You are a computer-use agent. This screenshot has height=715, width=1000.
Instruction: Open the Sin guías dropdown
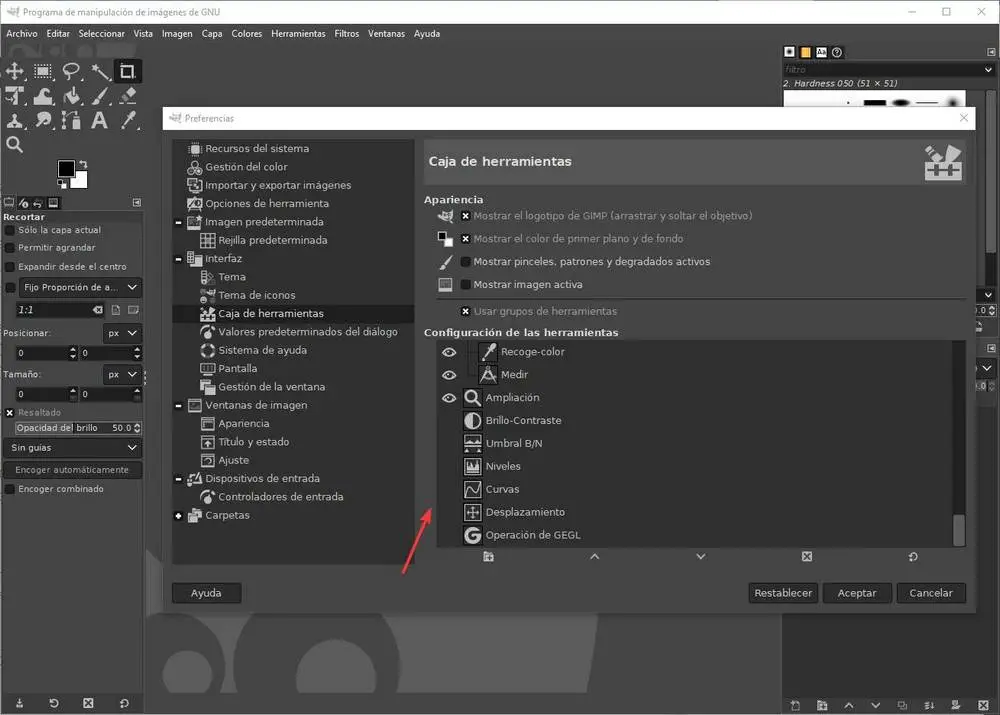click(72, 448)
